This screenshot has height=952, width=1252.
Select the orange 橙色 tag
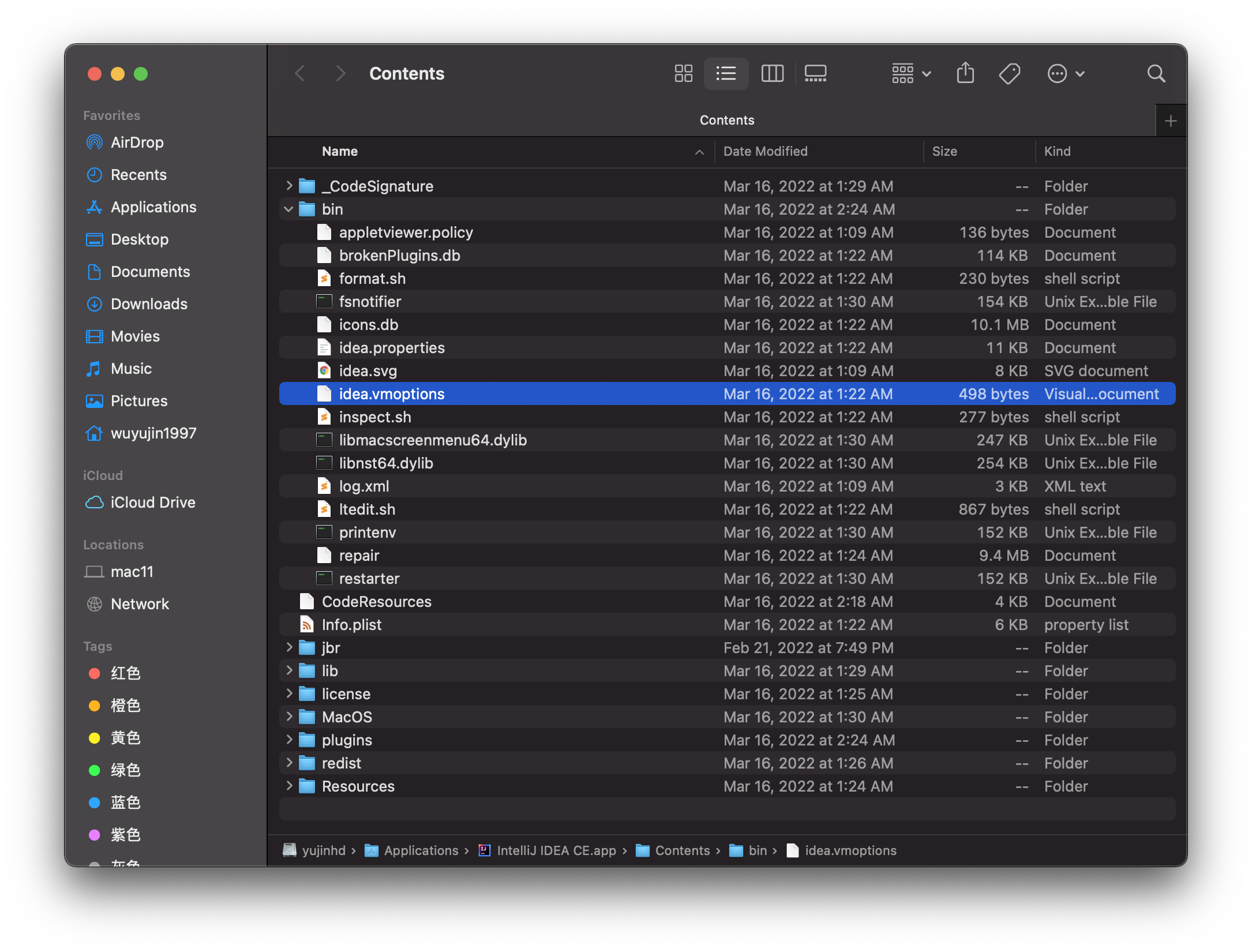tap(125, 706)
